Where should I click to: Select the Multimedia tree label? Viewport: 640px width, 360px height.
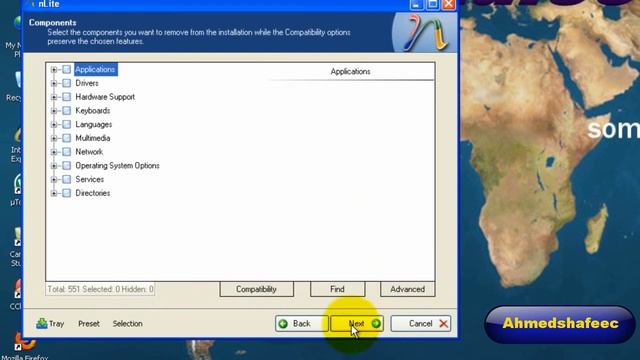point(93,138)
